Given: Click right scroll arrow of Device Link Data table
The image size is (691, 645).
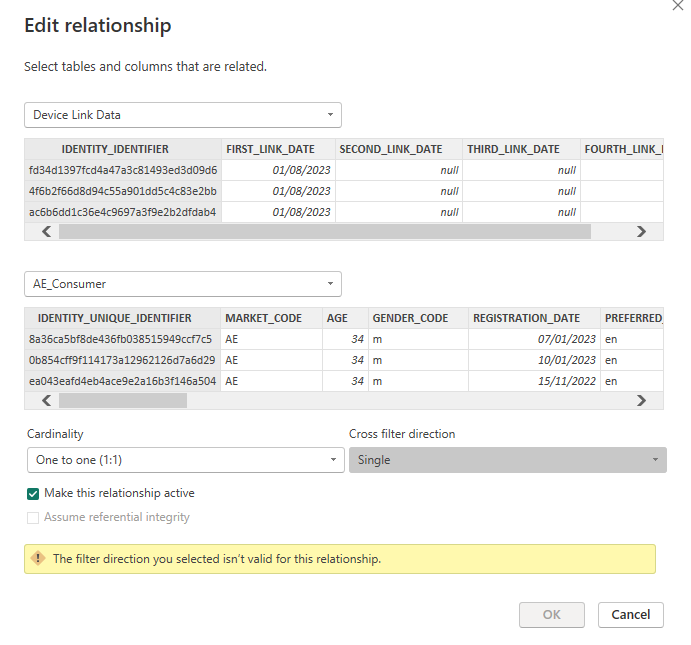Looking at the screenshot, I should click(641, 232).
